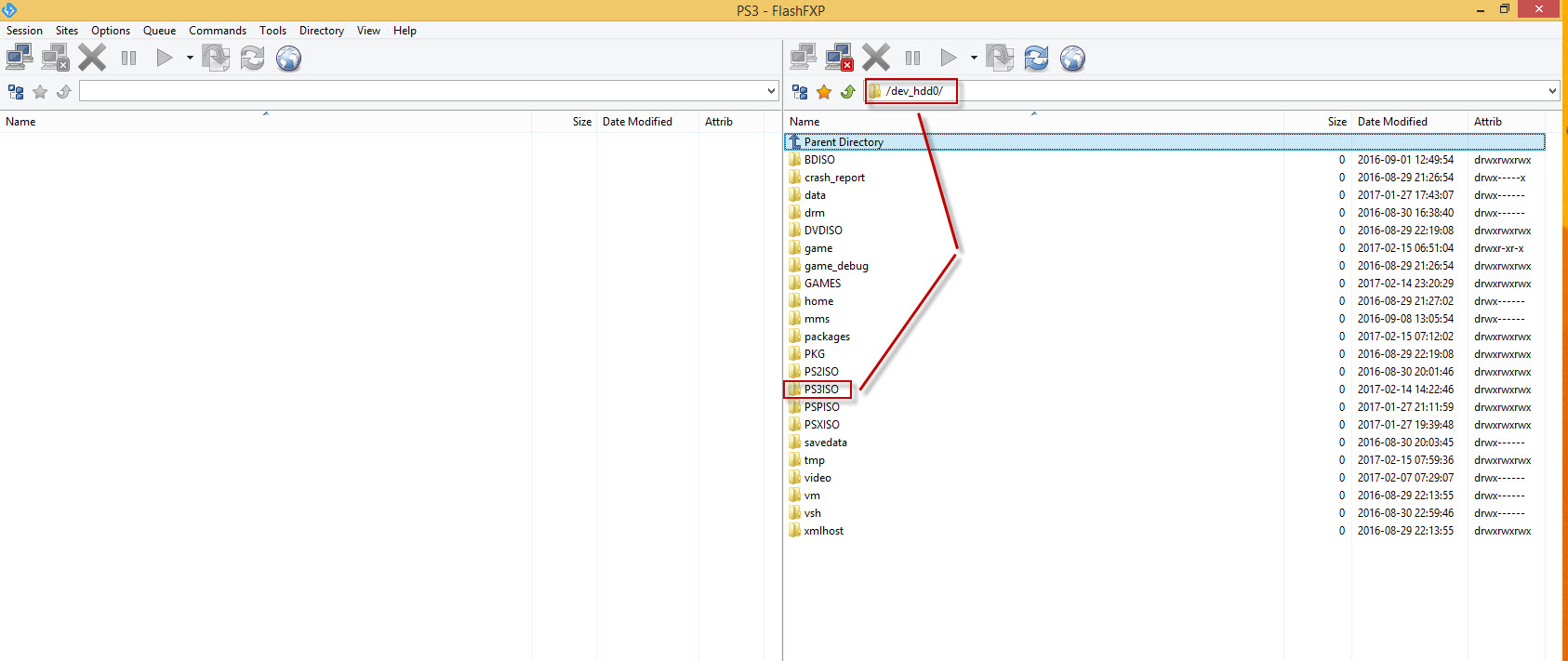Open the Sites menu

[x=66, y=31]
